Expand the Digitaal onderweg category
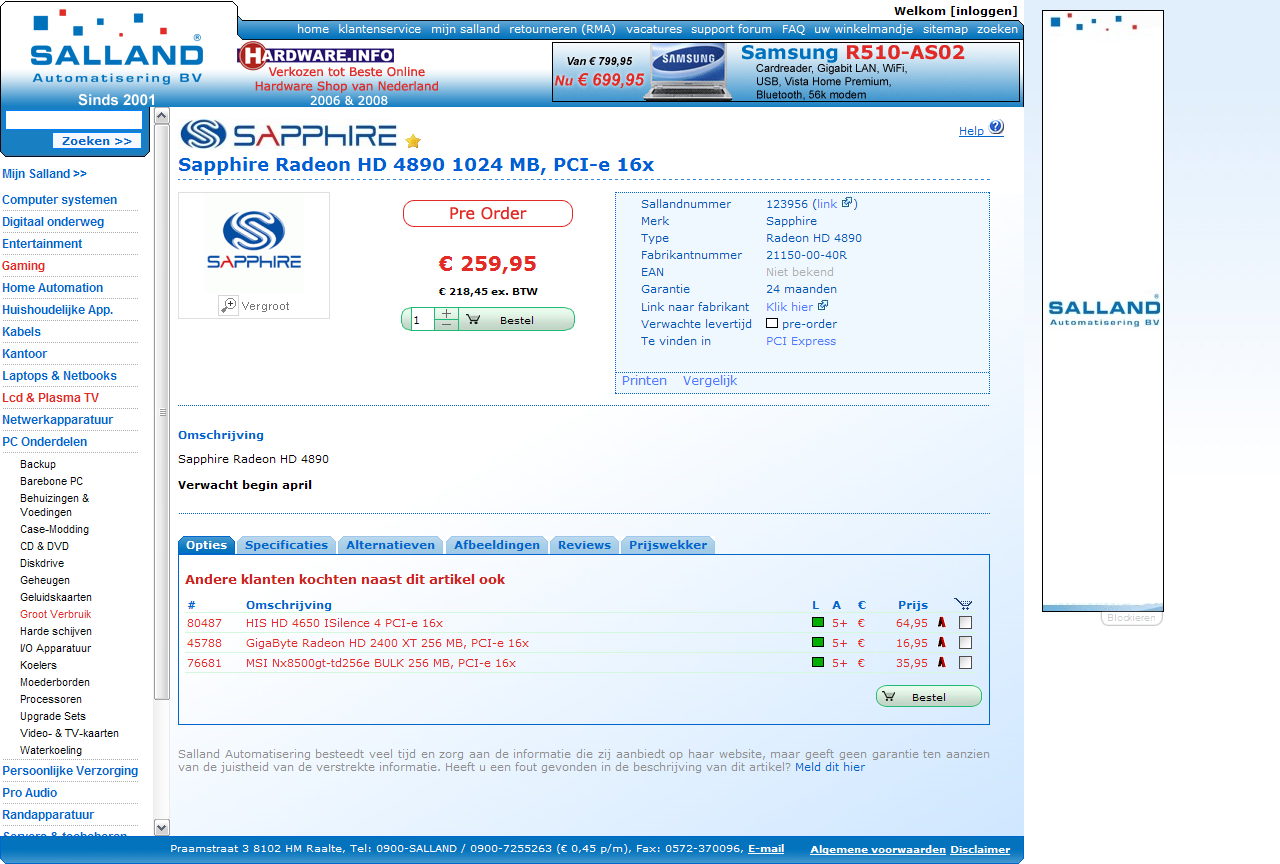The image size is (1280, 864). [53, 222]
